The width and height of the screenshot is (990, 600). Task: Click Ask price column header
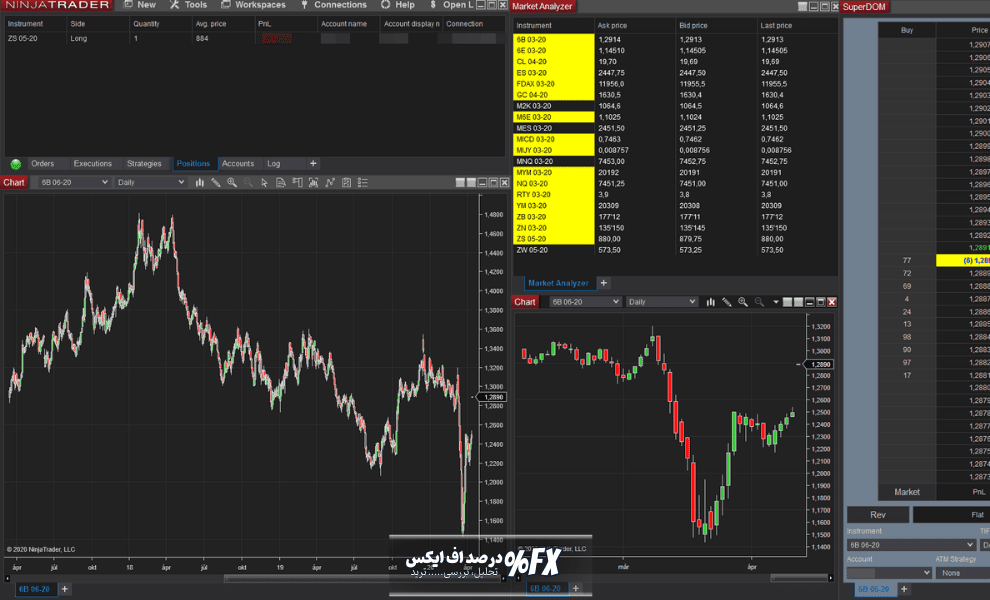point(635,25)
